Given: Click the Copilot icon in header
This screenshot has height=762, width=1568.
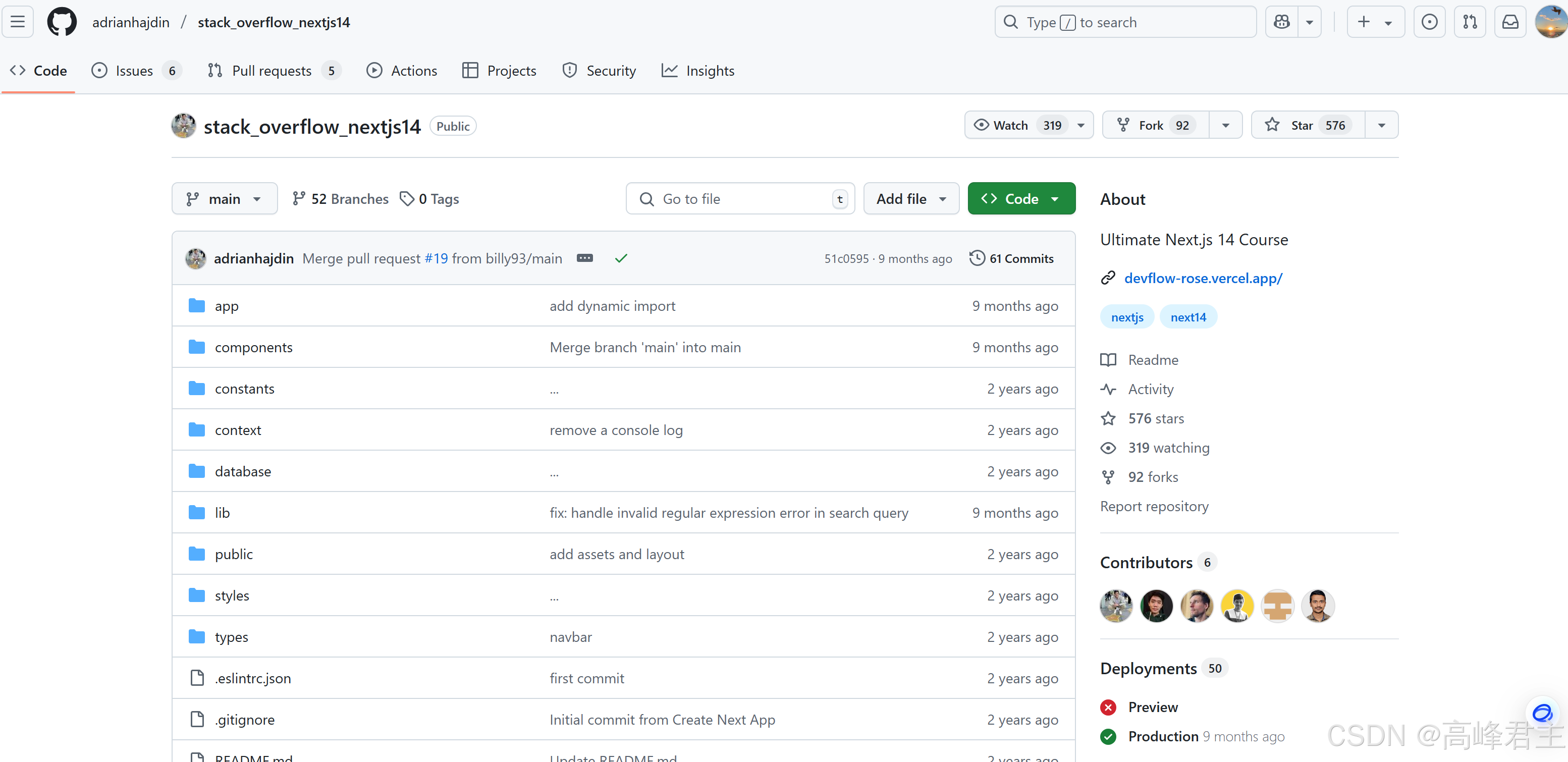Looking at the screenshot, I should click(x=1281, y=22).
